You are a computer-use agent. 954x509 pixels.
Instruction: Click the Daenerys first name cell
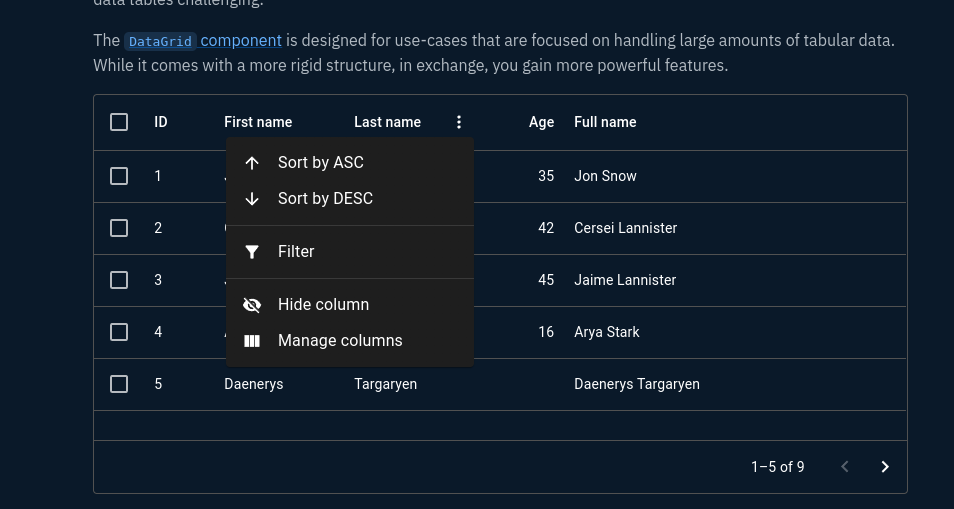coord(254,384)
